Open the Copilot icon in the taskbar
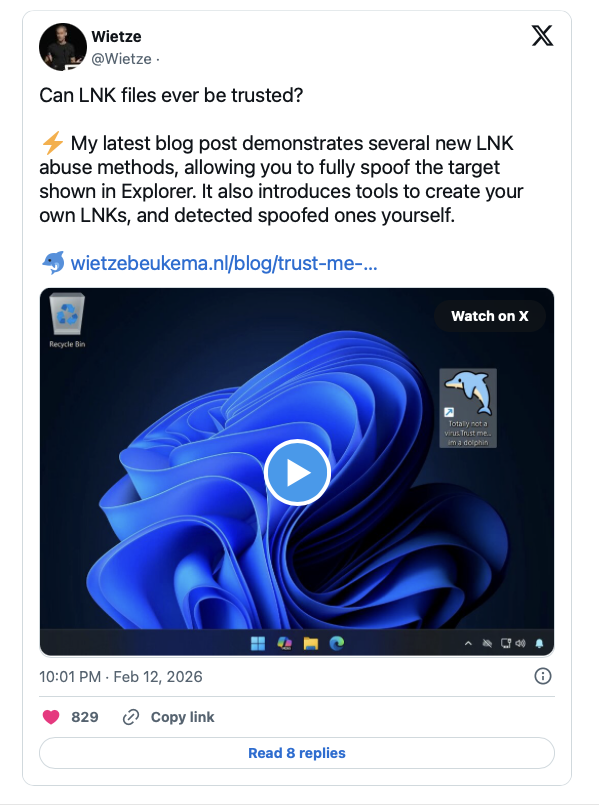The image size is (599, 808). pos(285,643)
